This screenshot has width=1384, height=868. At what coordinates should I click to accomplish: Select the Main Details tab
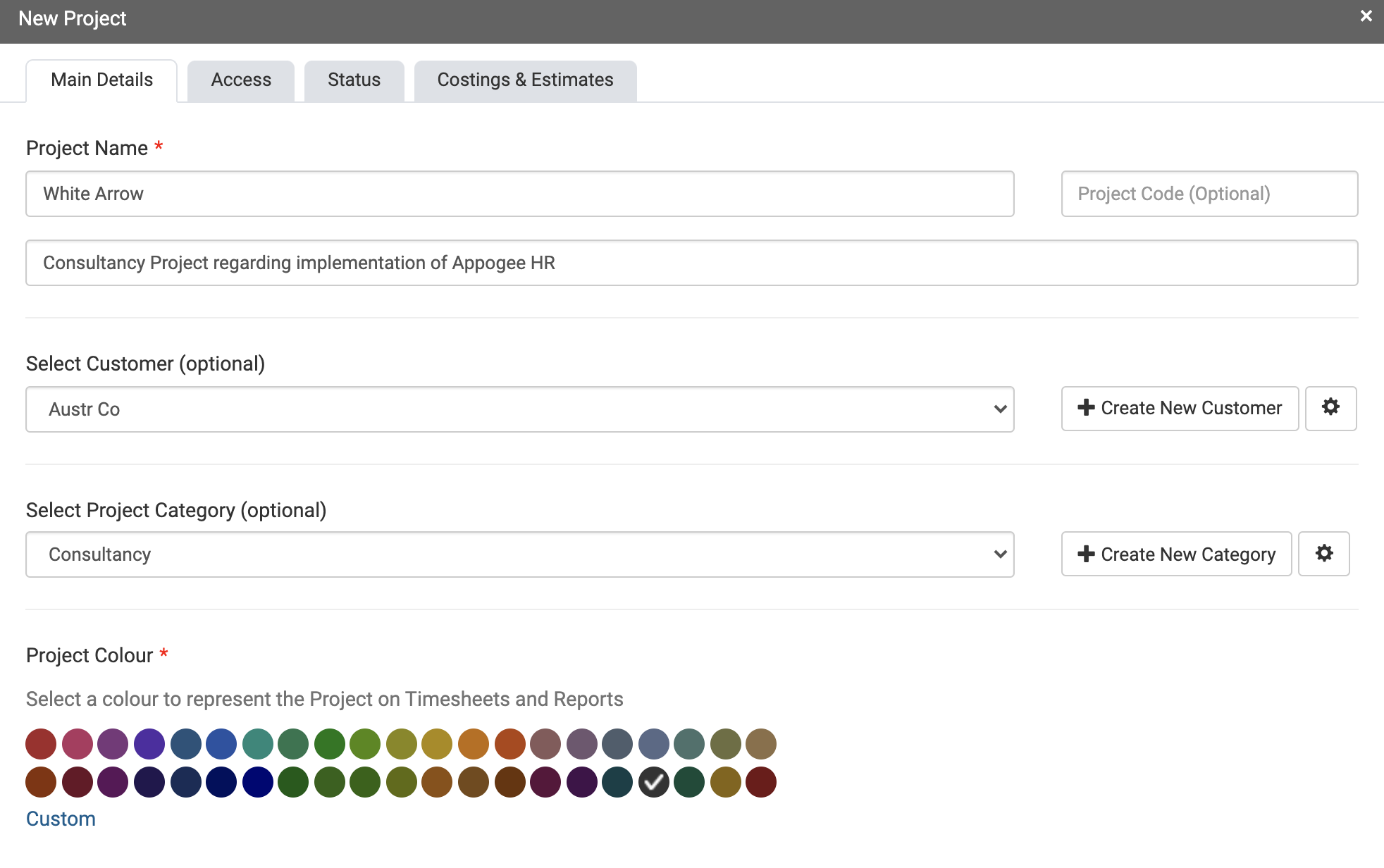pos(101,80)
